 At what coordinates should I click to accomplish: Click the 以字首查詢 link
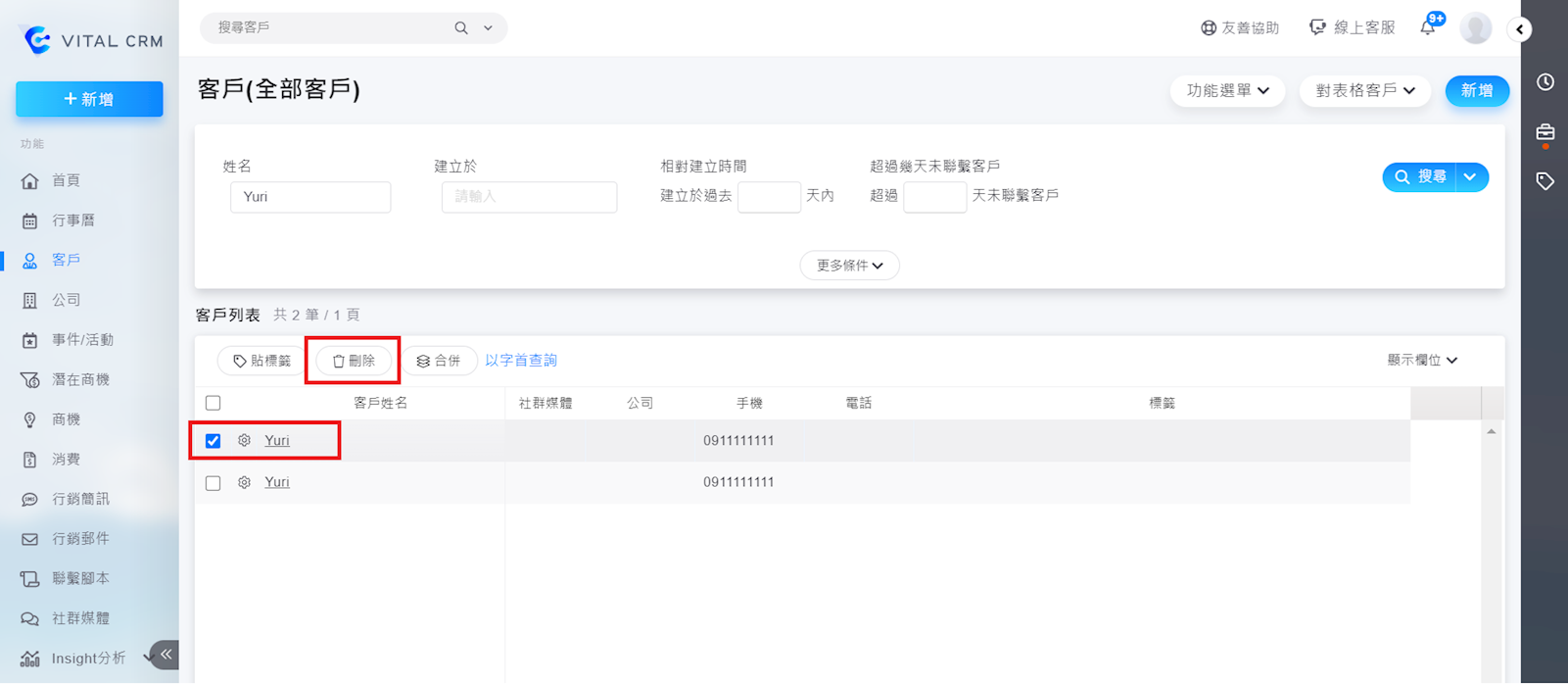point(521,361)
